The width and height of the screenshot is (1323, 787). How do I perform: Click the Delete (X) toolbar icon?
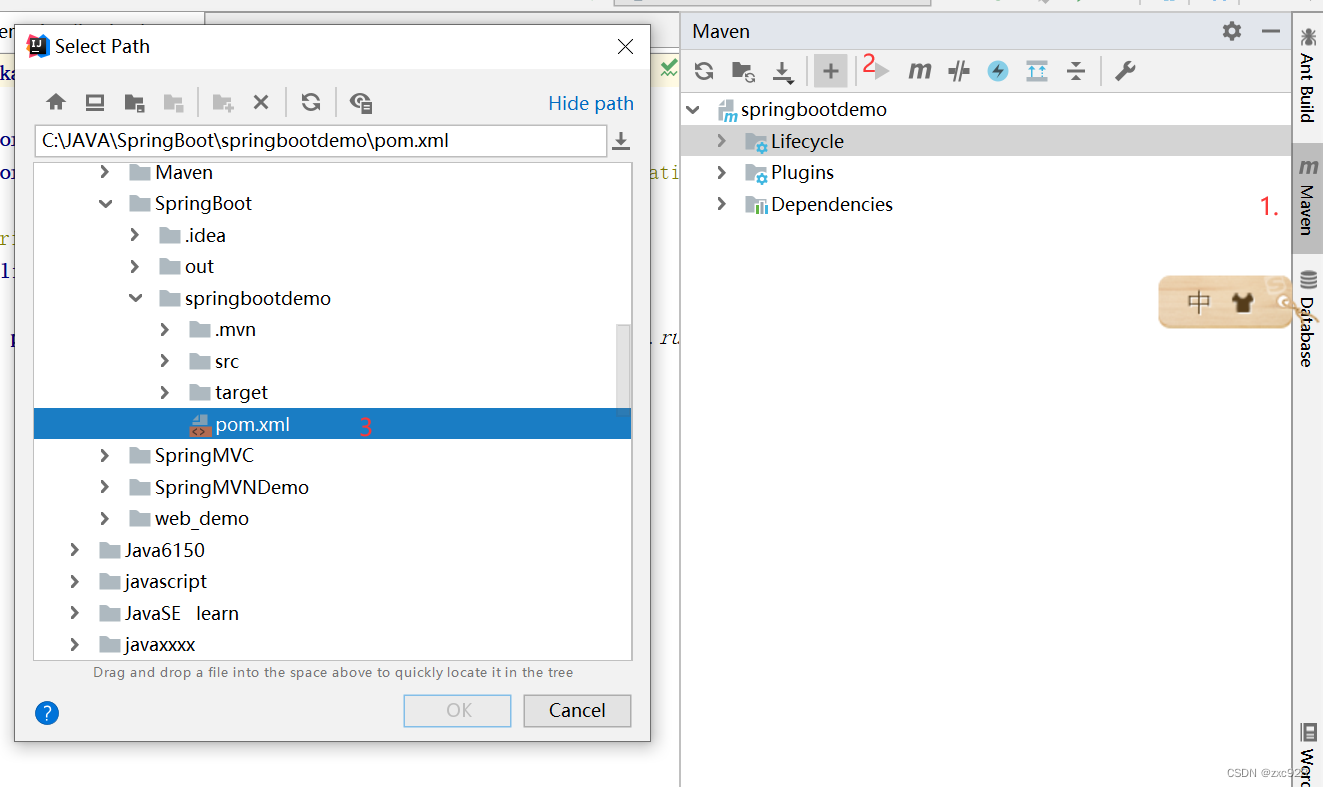click(x=261, y=102)
